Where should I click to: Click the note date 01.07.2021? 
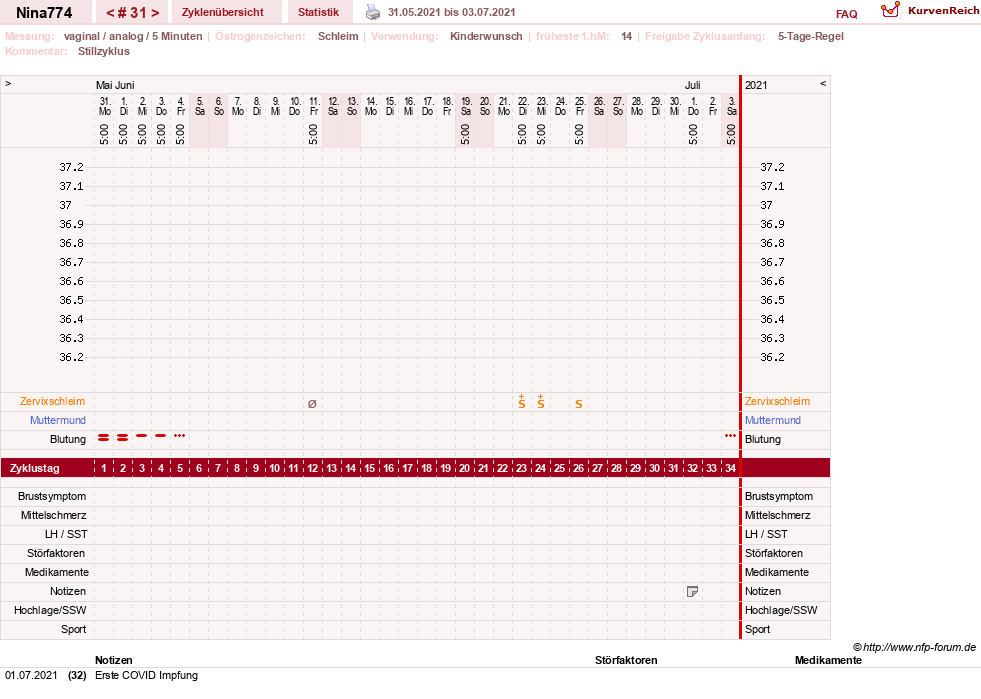[31, 675]
